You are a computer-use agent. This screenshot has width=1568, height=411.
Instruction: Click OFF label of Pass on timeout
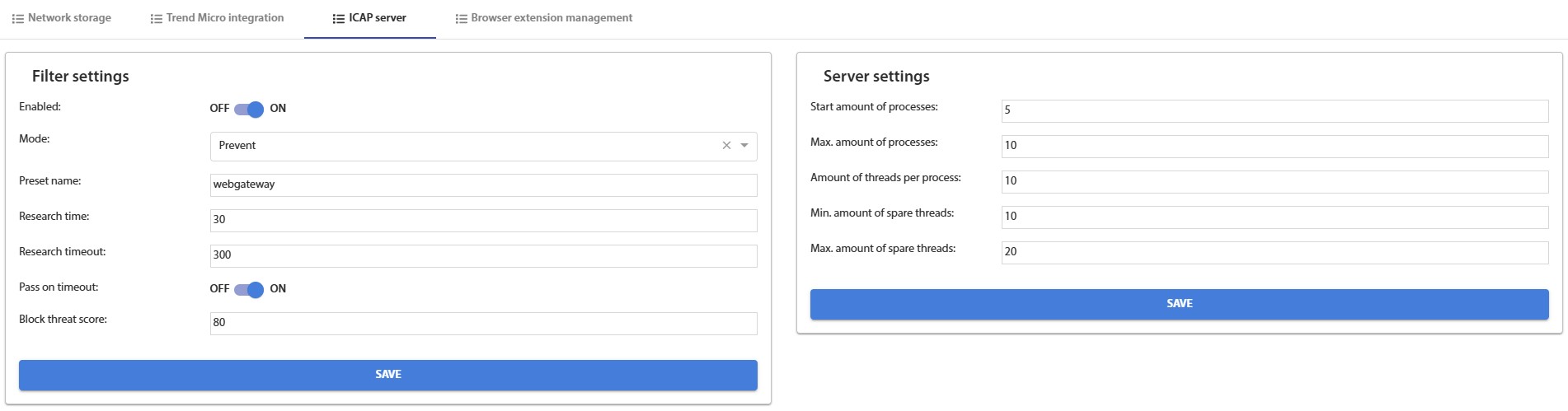pos(219,289)
